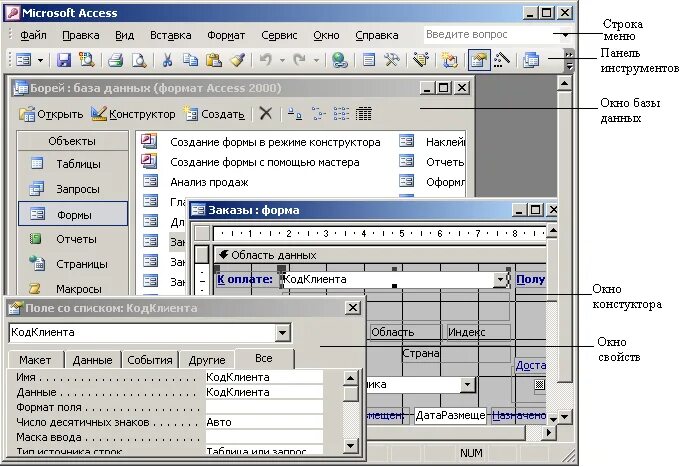This screenshot has width=681, height=467.
Task: Expand the Undo history dropdown
Action: [283, 60]
